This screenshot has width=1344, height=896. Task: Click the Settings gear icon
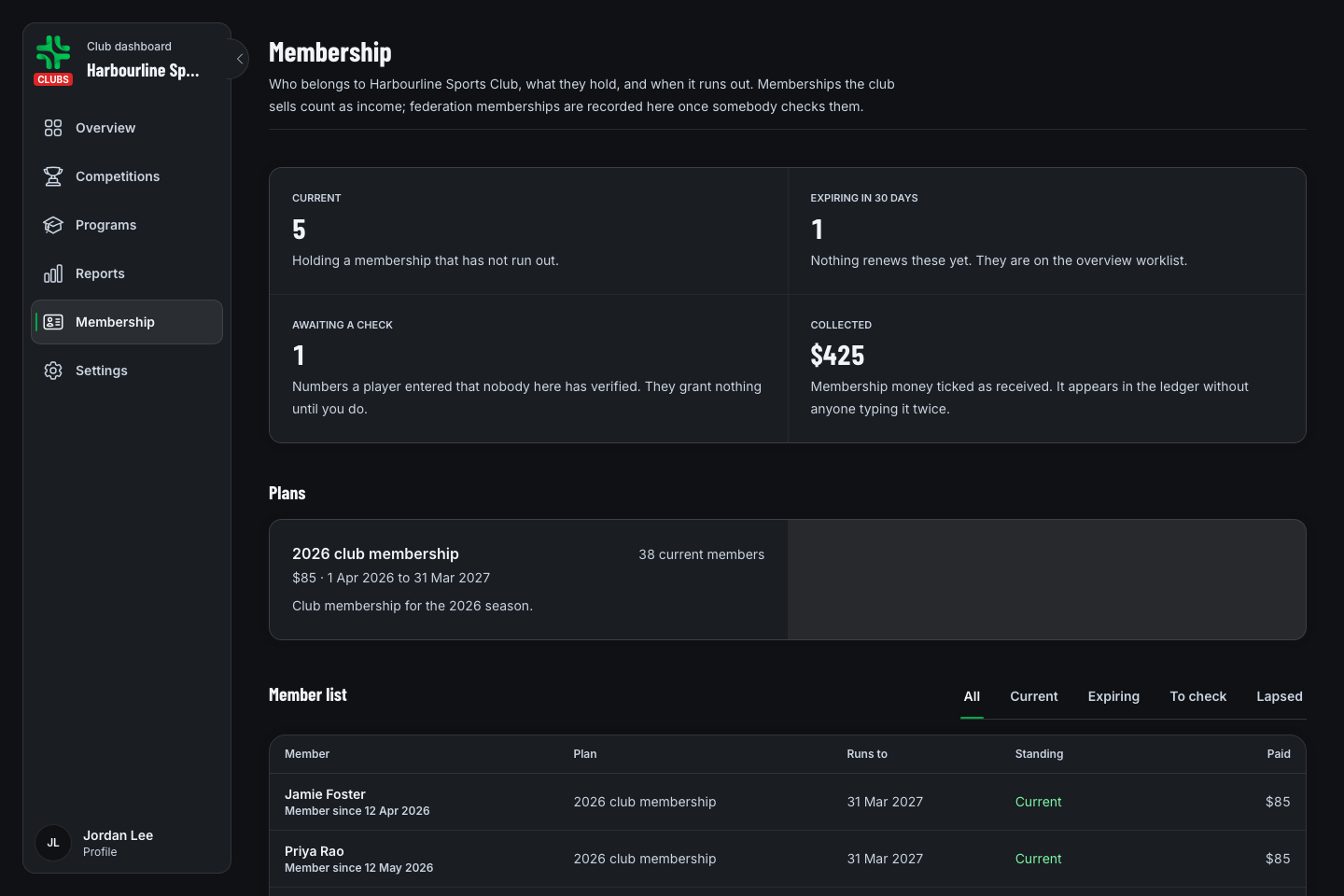click(53, 371)
